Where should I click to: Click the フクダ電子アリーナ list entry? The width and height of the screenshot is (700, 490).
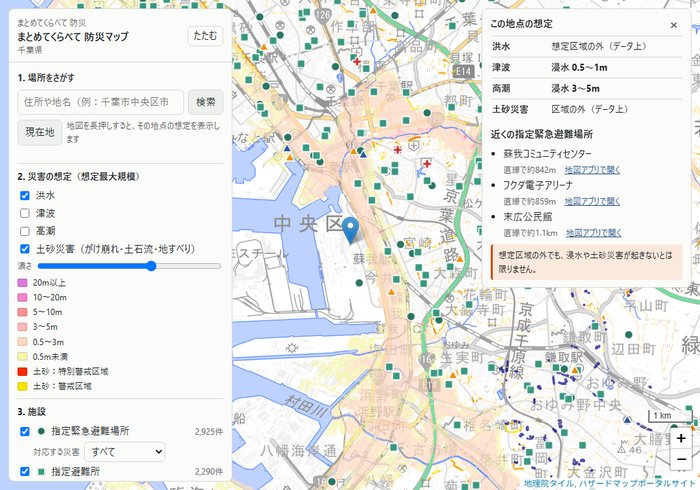[x=538, y=185]
